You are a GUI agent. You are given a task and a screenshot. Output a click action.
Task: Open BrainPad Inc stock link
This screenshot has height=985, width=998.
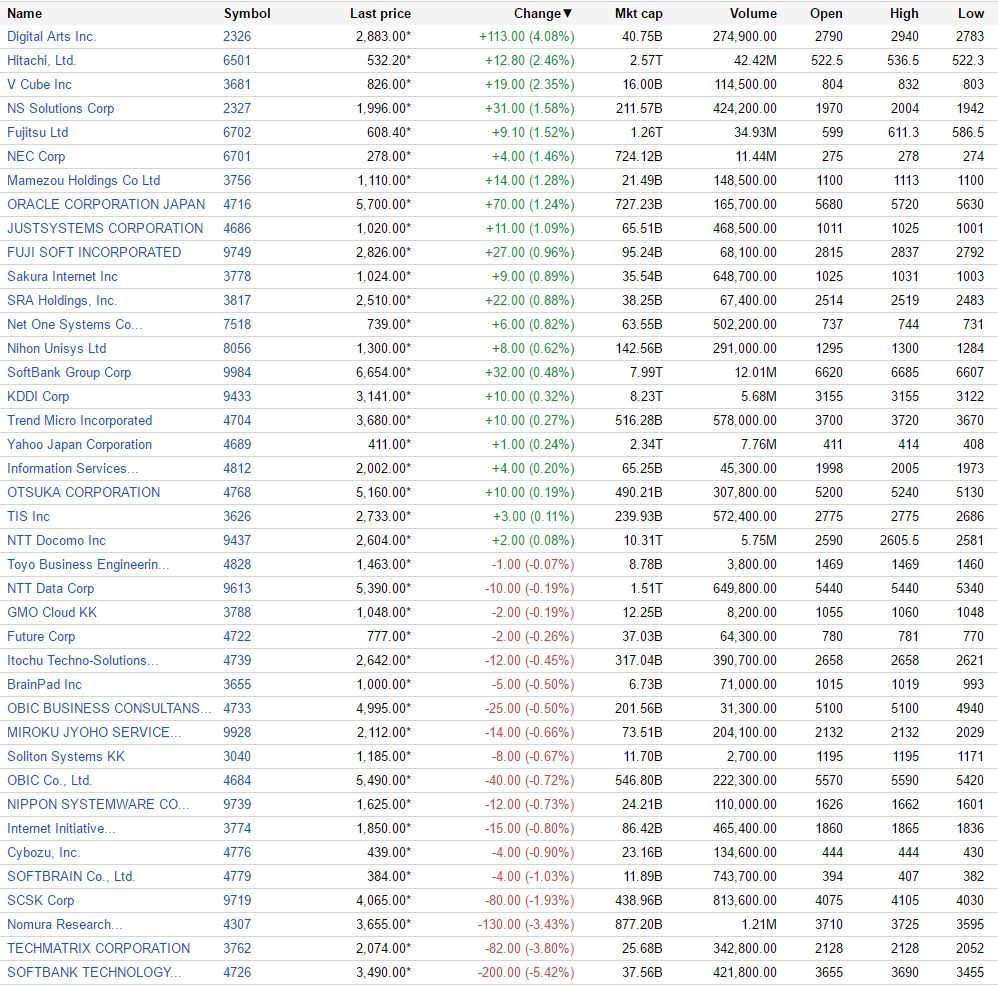click(45, 685)
